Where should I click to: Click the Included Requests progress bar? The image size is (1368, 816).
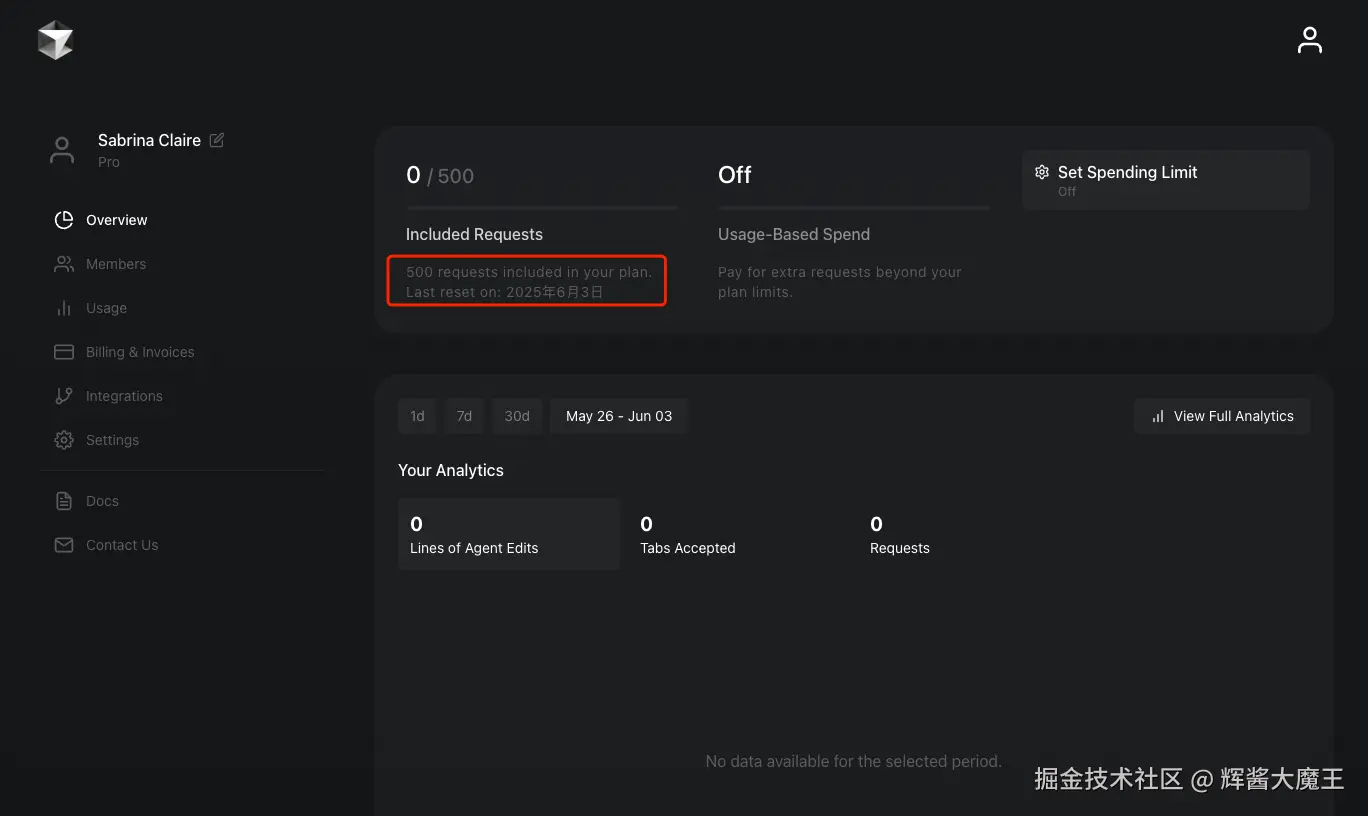542,208
